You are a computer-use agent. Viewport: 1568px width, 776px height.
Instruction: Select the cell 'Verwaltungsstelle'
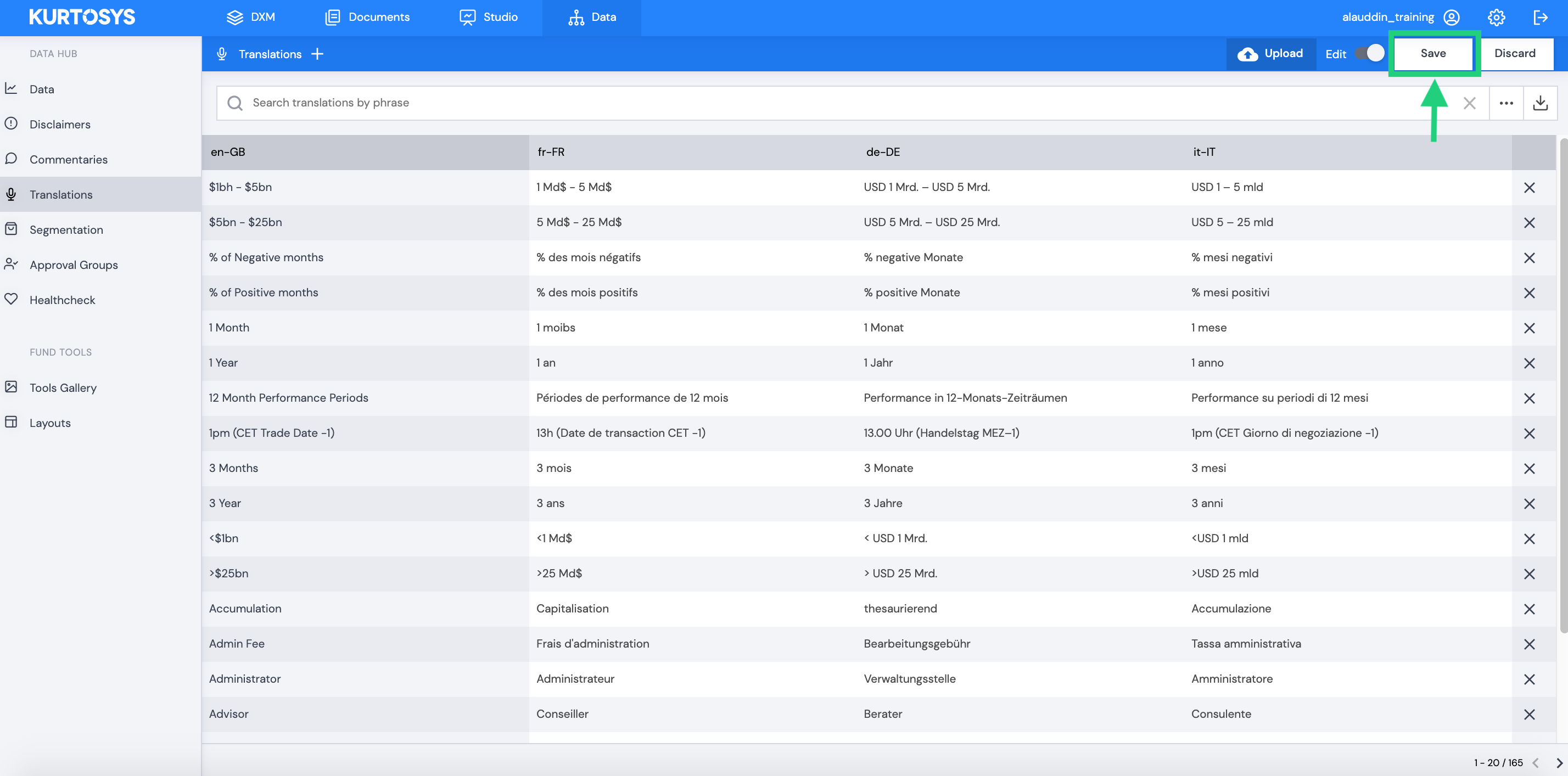coord(1020,679)
